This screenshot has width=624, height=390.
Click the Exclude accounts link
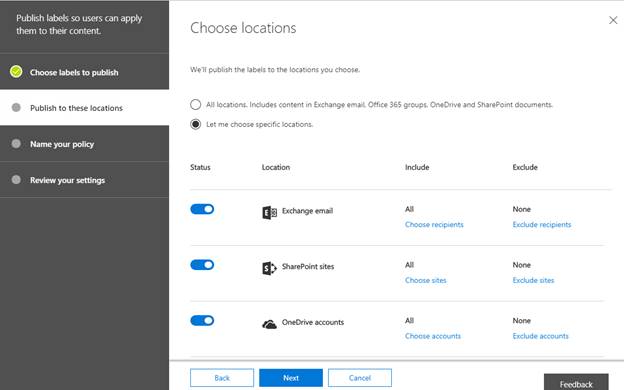pyautogui.click(x=540, y=336)
